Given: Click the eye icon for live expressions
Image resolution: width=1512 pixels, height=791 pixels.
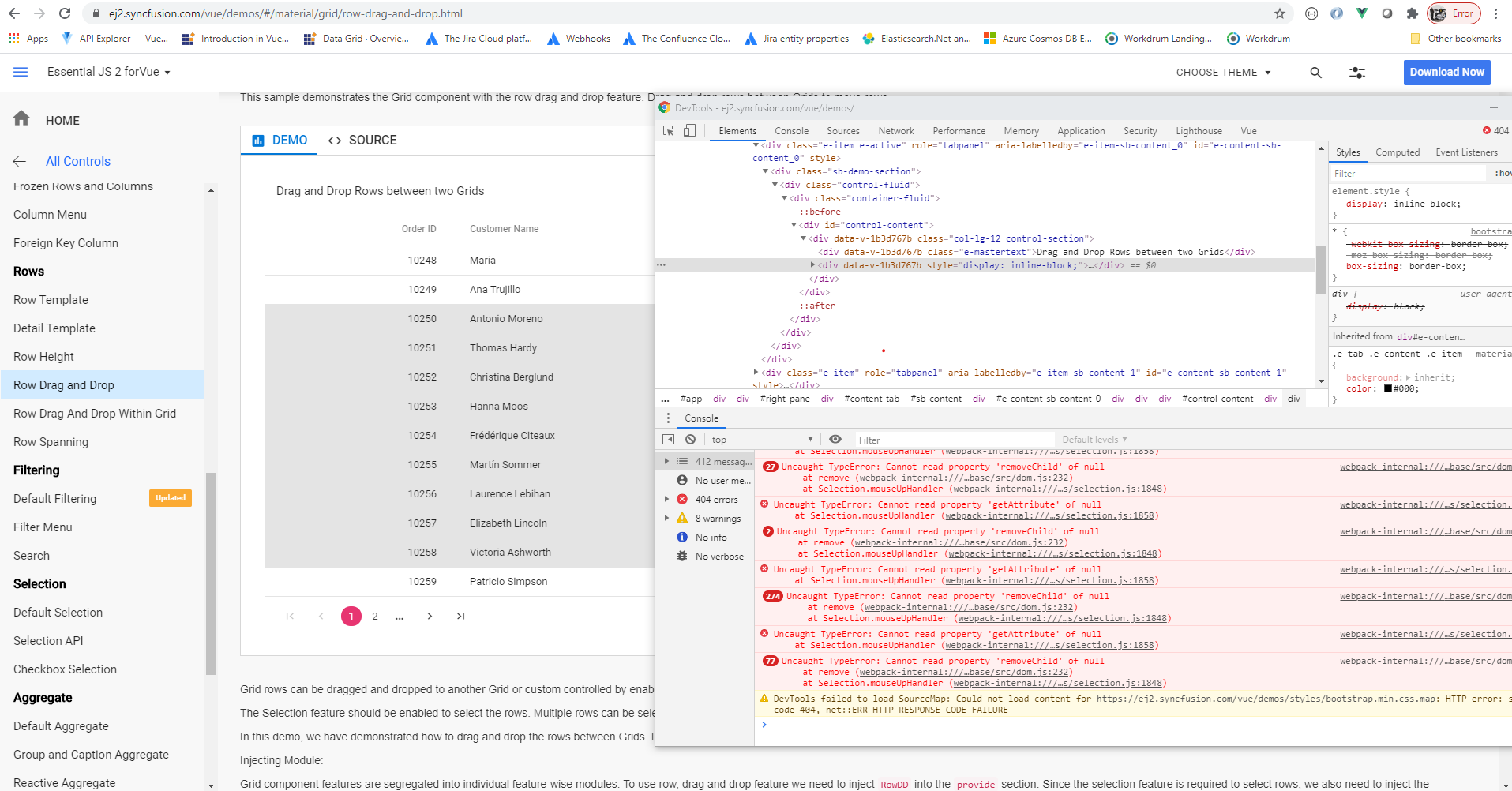Looking at the screenshot, I should (x=835, y=440).
